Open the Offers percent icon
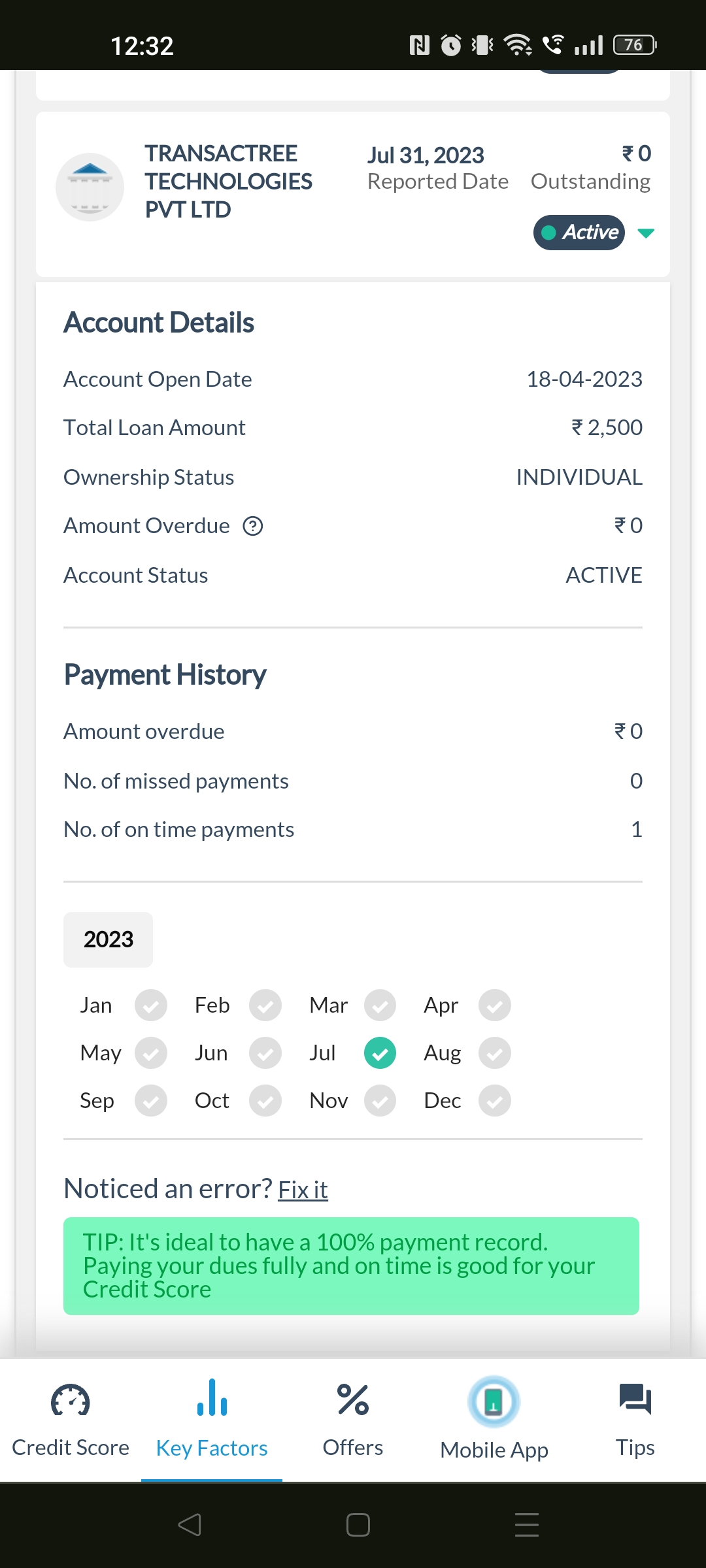706x1568 pixels. click(x=353, y=1400)
